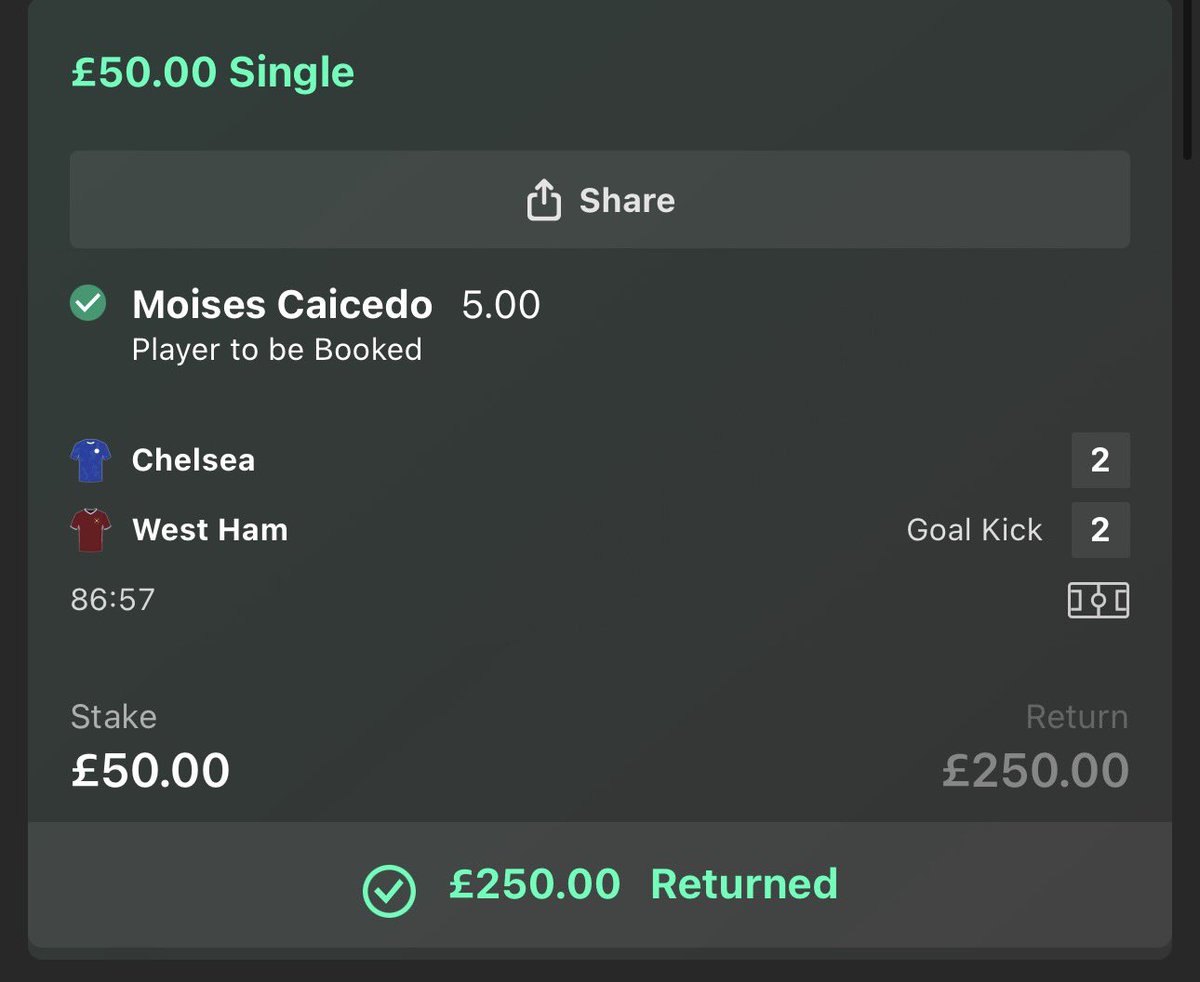Tap the £250.00 Returned bar text
The width and height of the screenshot is (1200, 982).
pyautogui.click(x=643, y=885)
